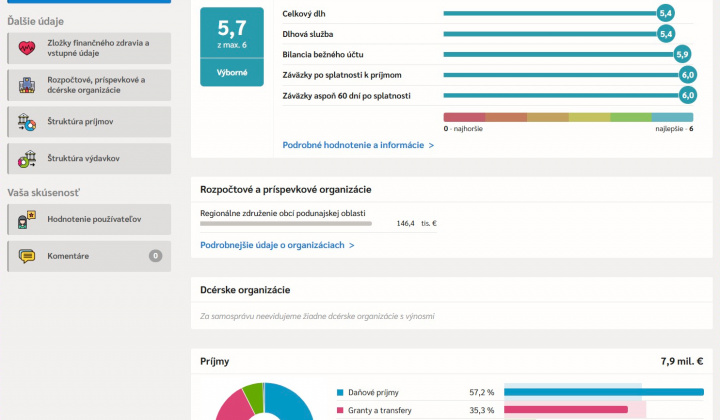Click the Granty a transfery pink legend square

click(341, 410)
